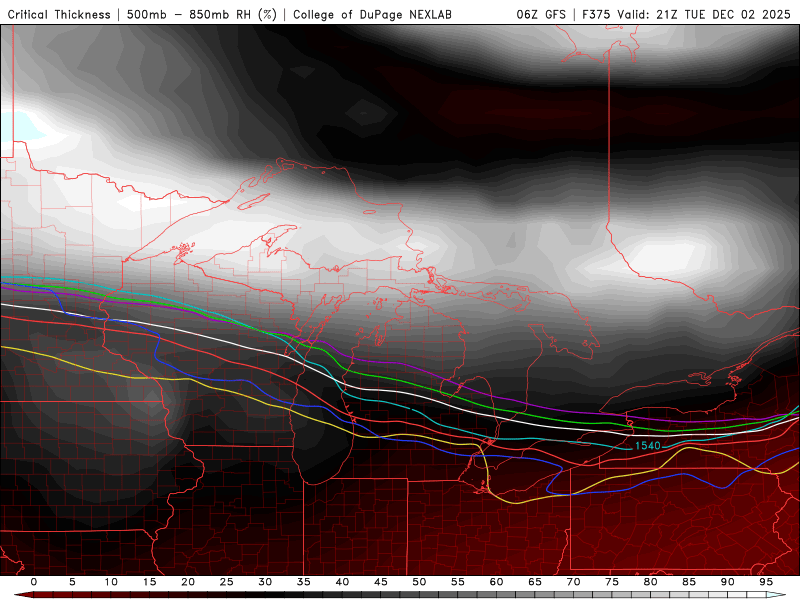This screenshot has width=800, height=600.
Task: Click the "70" value on the RH scale
Action: (573, 582)
